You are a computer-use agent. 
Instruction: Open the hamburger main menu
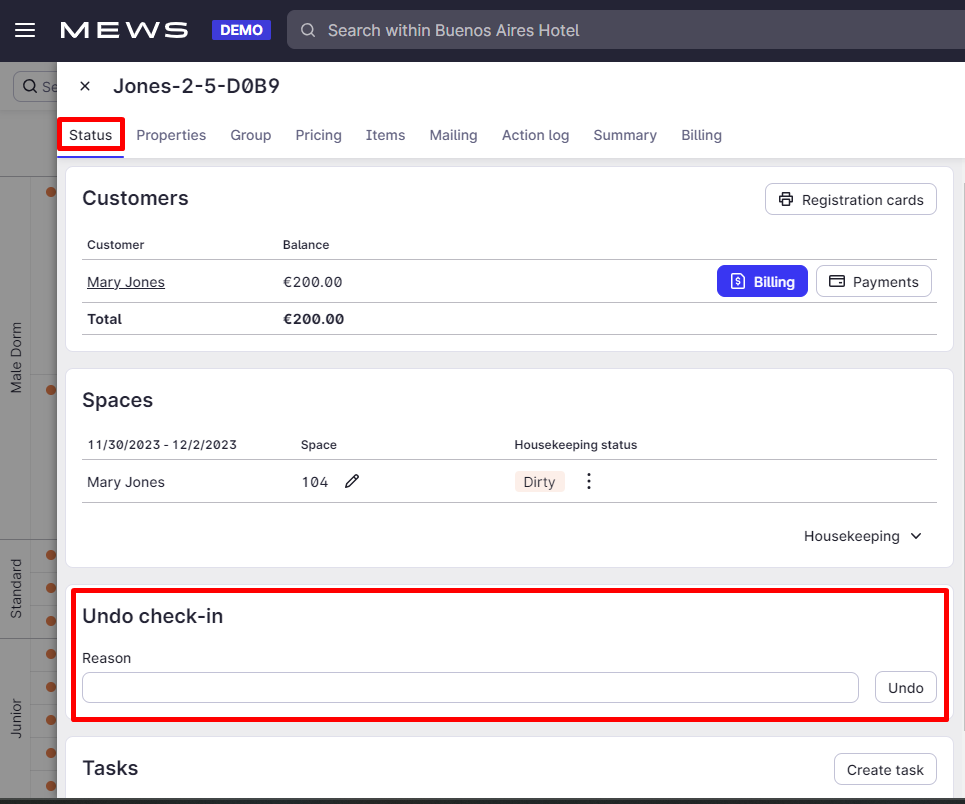click(x=25, y=30)
